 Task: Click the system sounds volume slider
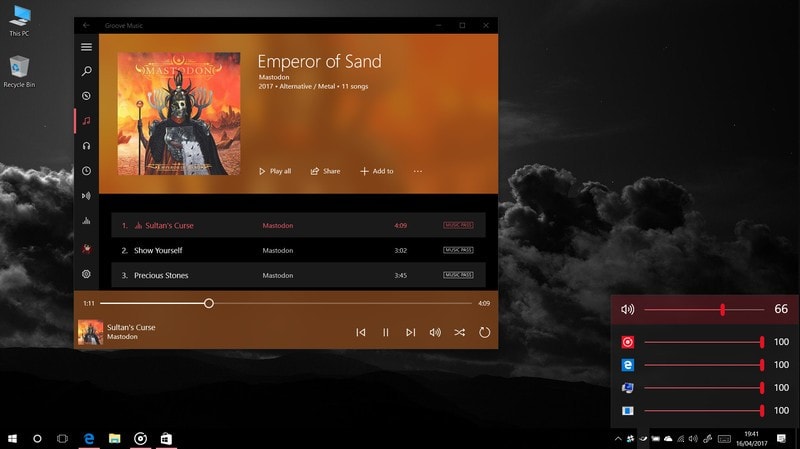click(704, 388)
